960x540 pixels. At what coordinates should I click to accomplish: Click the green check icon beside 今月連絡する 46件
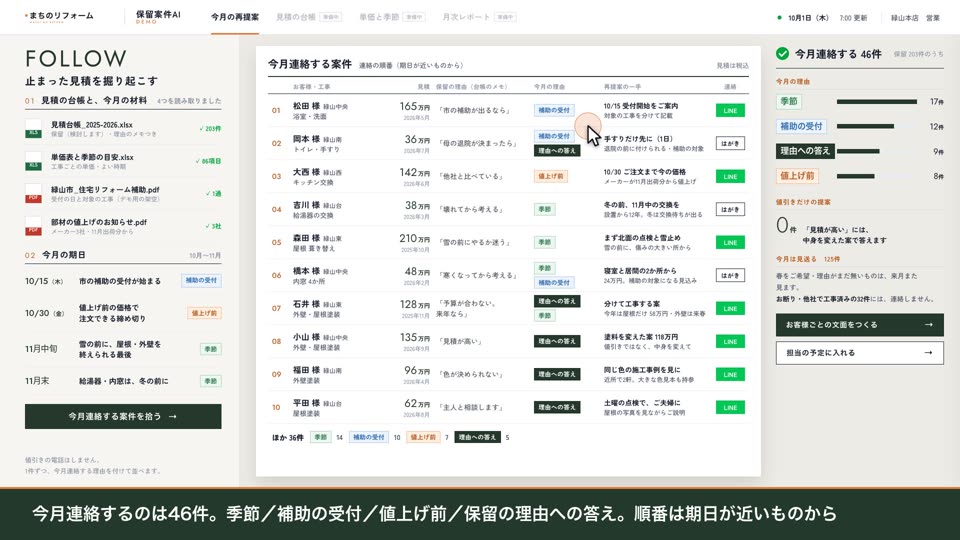pyautogui.click(x=782, y=54)
